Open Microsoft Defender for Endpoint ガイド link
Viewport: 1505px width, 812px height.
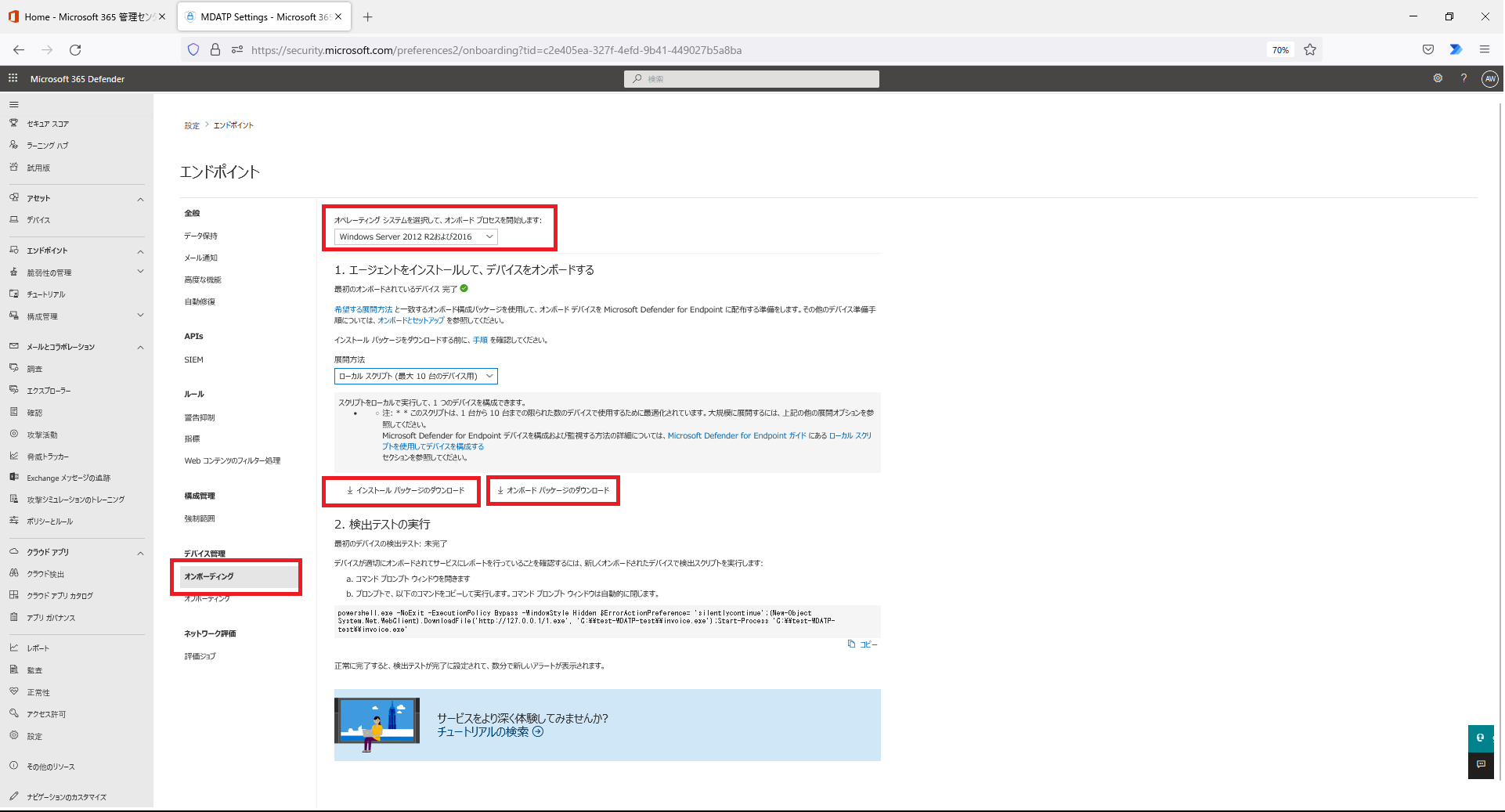[x=737, y=435]
